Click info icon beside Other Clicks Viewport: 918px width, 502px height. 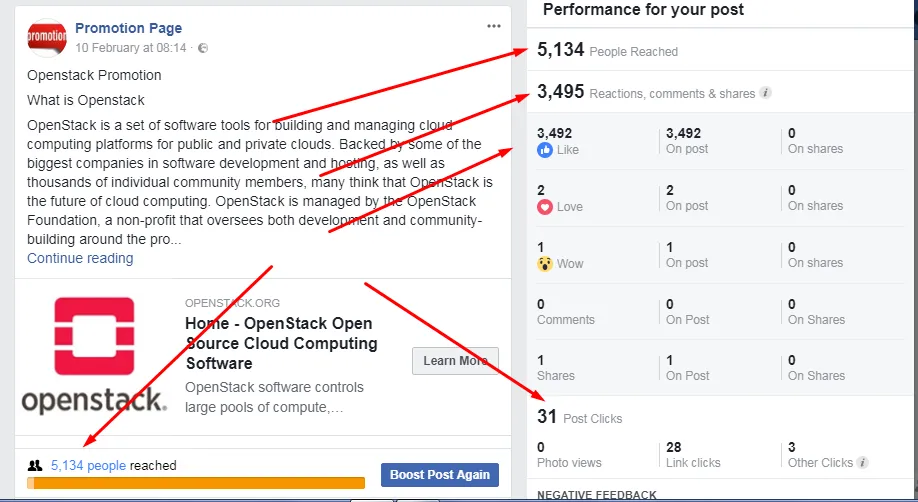[x=862, y=462]
